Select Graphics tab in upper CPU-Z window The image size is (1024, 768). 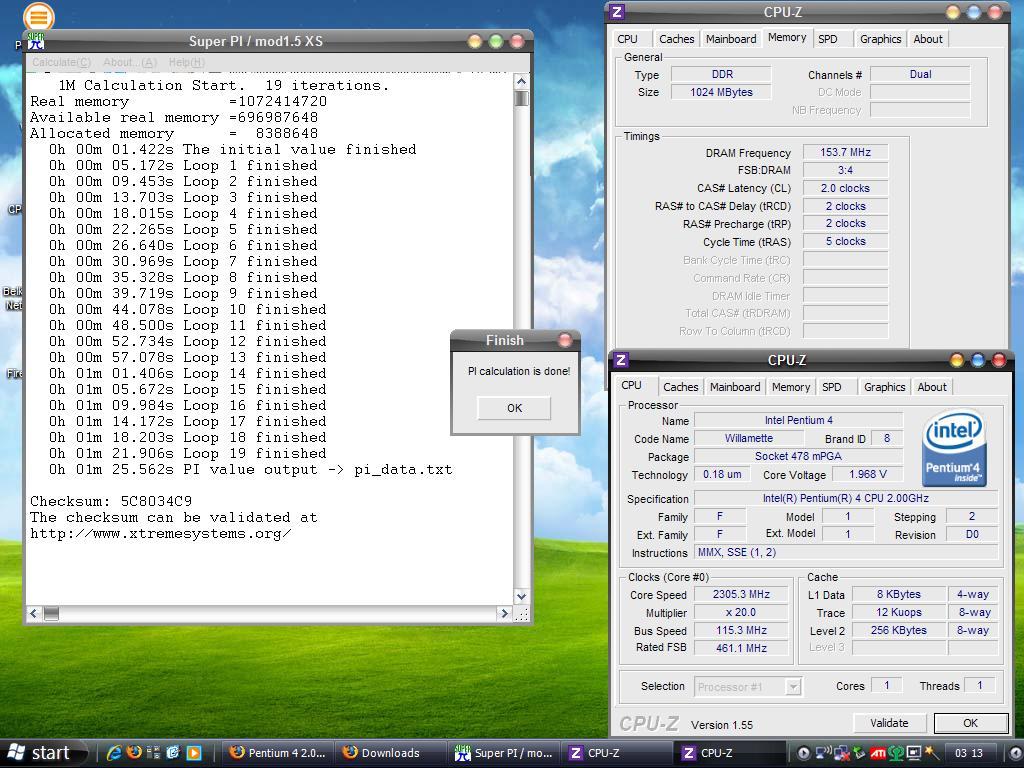coord(880,39)
